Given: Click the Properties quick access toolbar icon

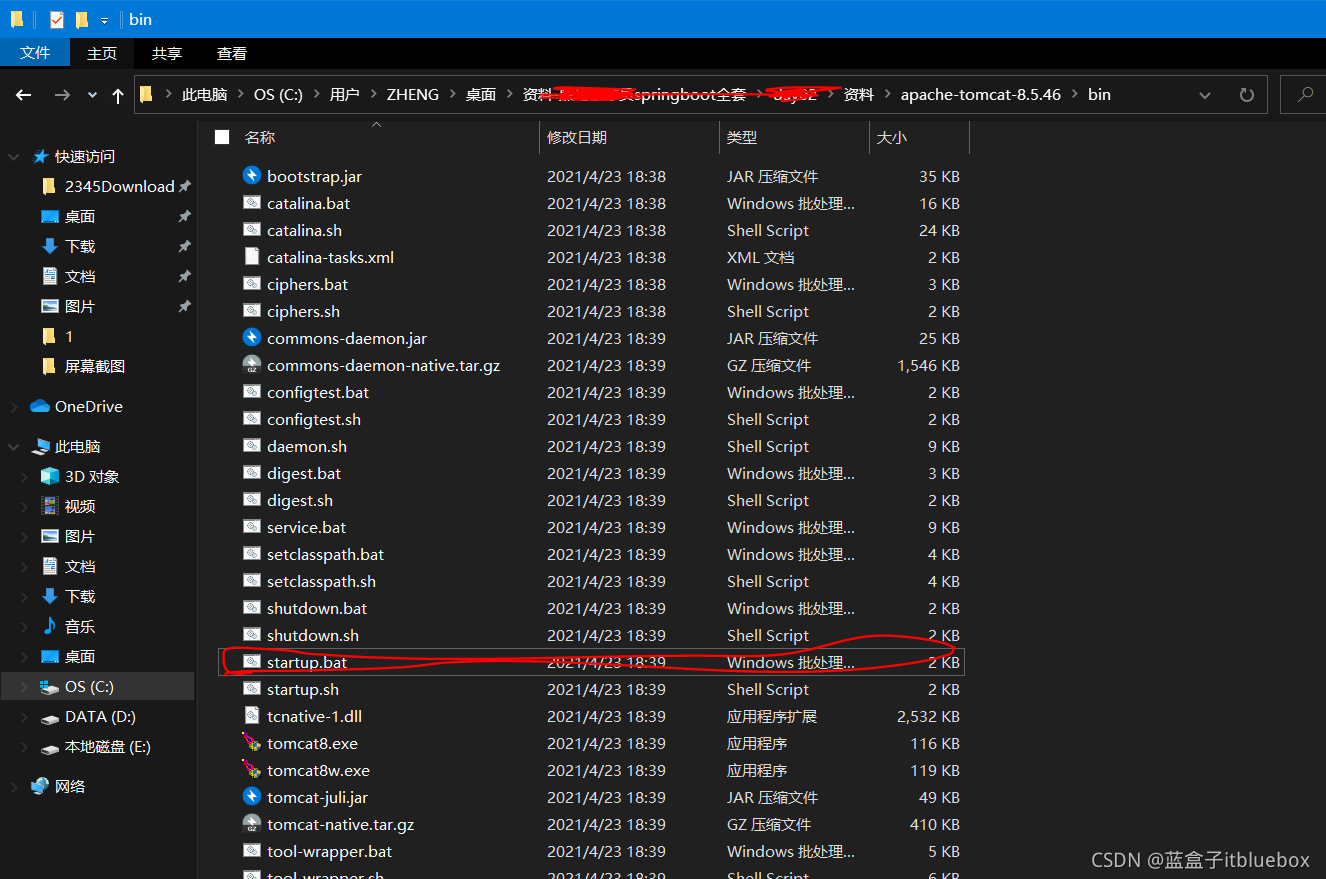Looking at the screenshot, I should pos(57,19).
